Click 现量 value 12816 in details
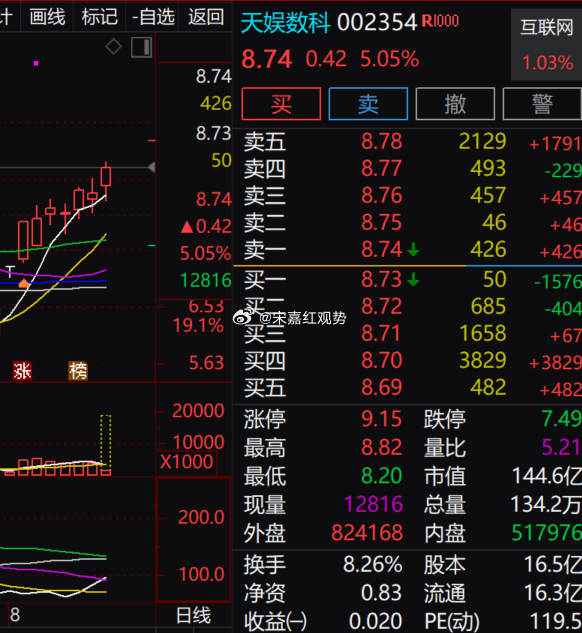This screenshot has width=582, height=633. point(373,505)
